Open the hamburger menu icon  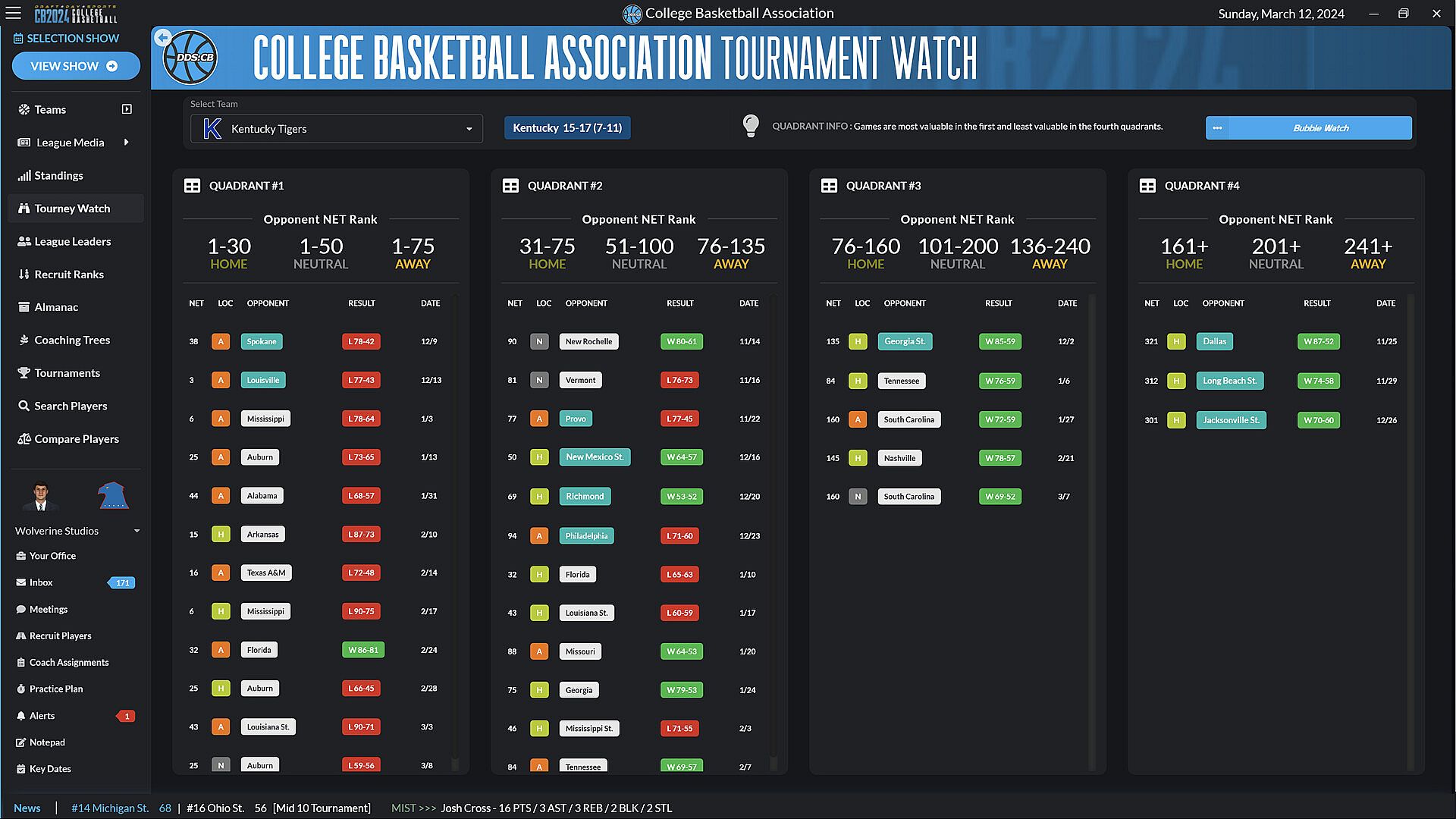pos(13,13)
